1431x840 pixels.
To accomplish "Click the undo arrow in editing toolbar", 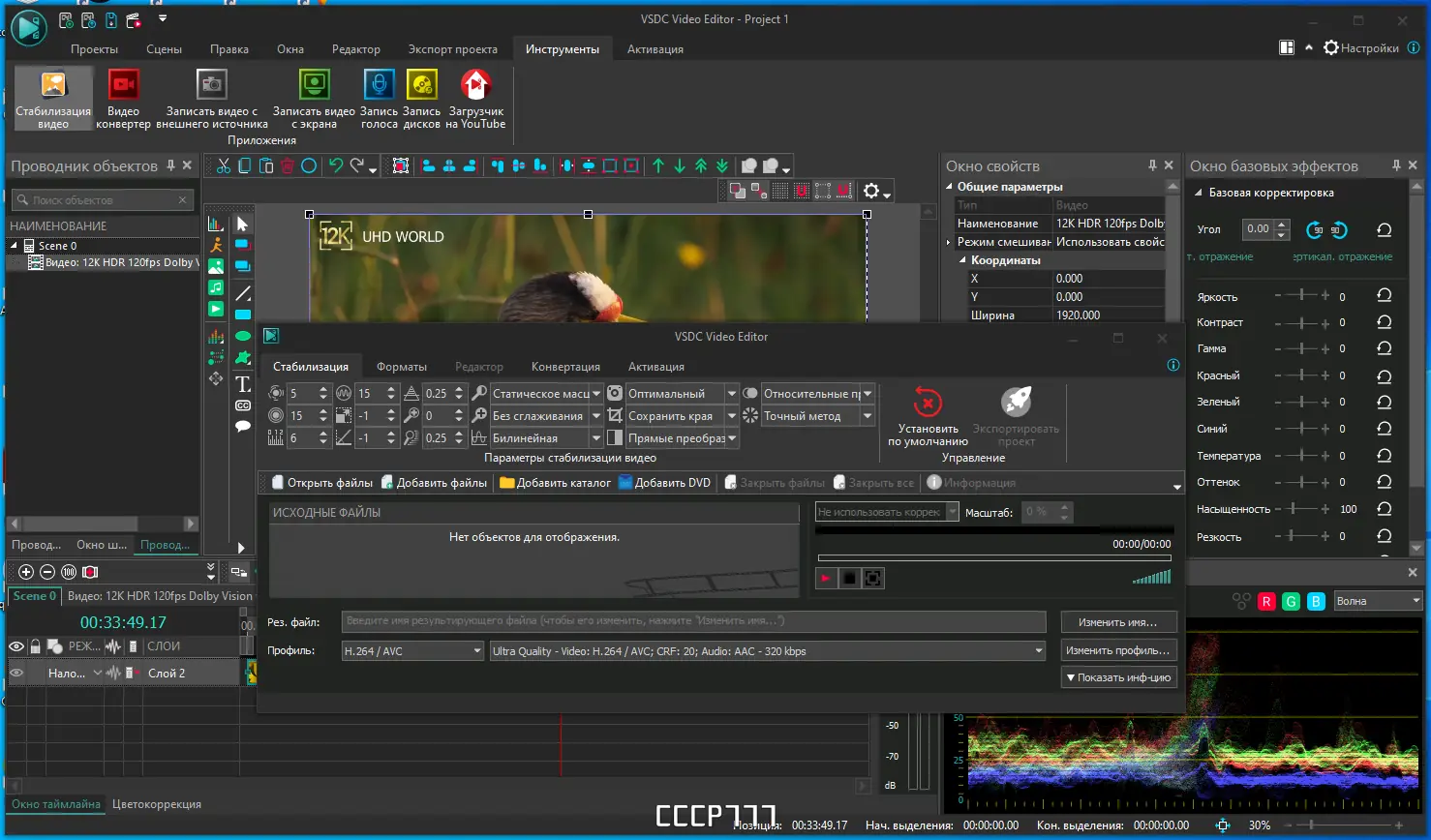I will [336, 165].
